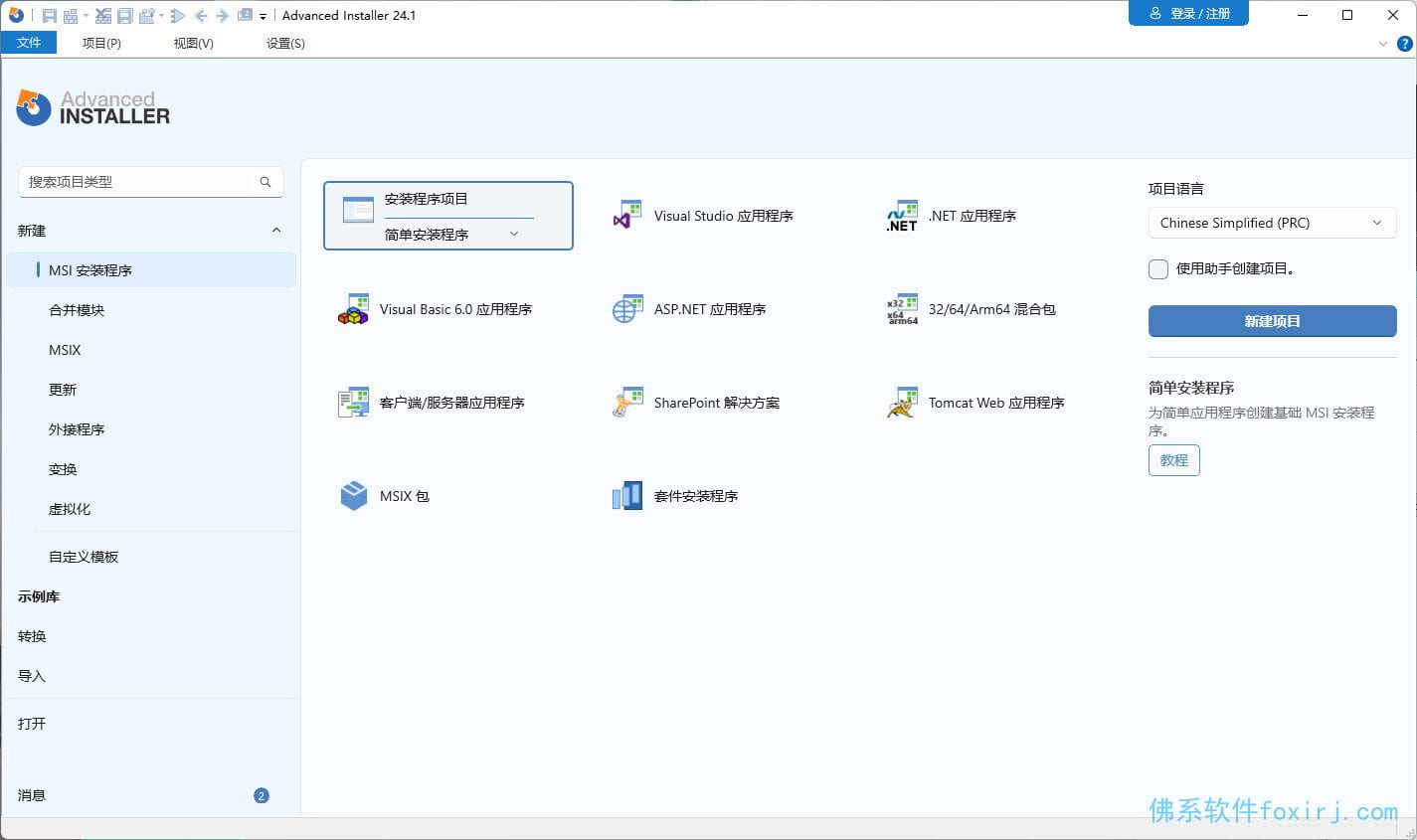Select the 客户端/服务器应用程序 icon
The height and width of the screenshot is (840, 1417).
(x=353, y=403)
